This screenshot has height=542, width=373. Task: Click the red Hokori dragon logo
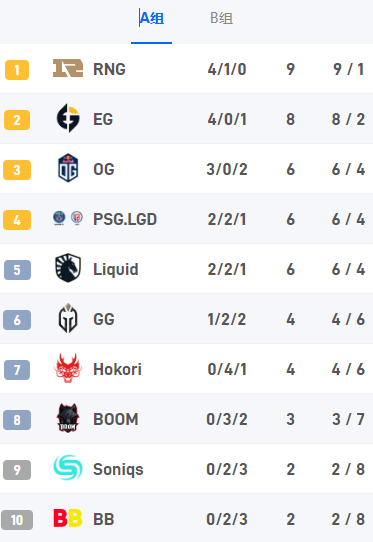68,368
